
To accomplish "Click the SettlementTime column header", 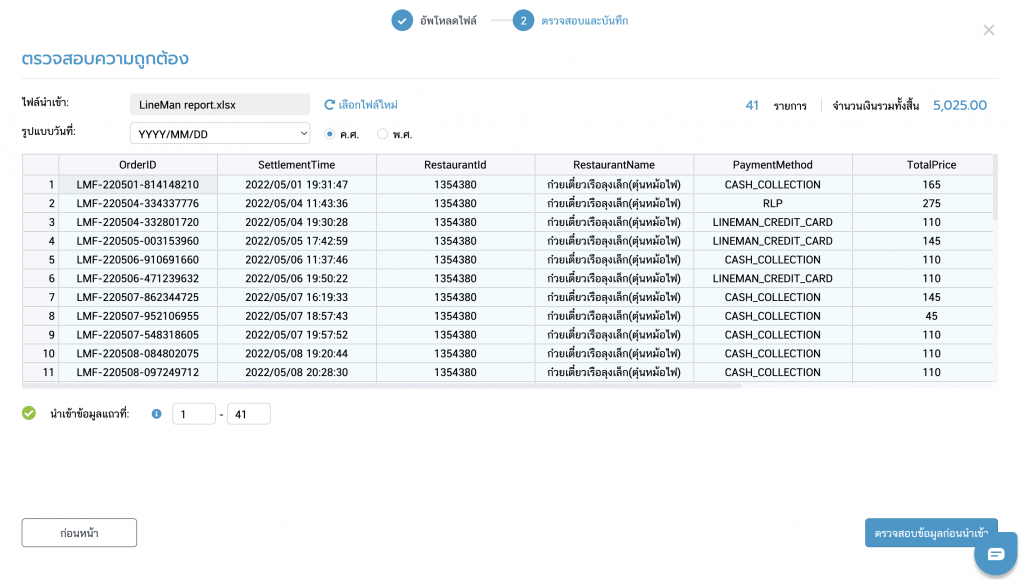I will pyautogui.click(x=296, y=165).
